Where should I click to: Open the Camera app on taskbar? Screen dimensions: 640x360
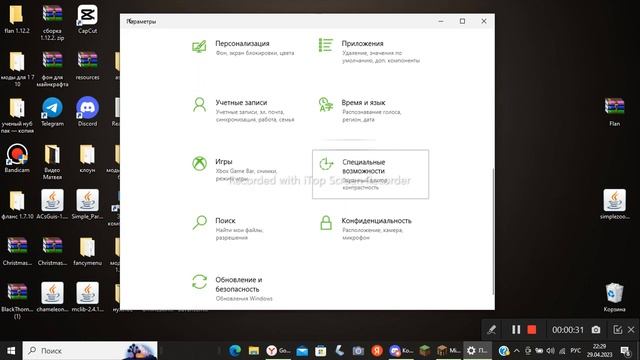[358, 351]
